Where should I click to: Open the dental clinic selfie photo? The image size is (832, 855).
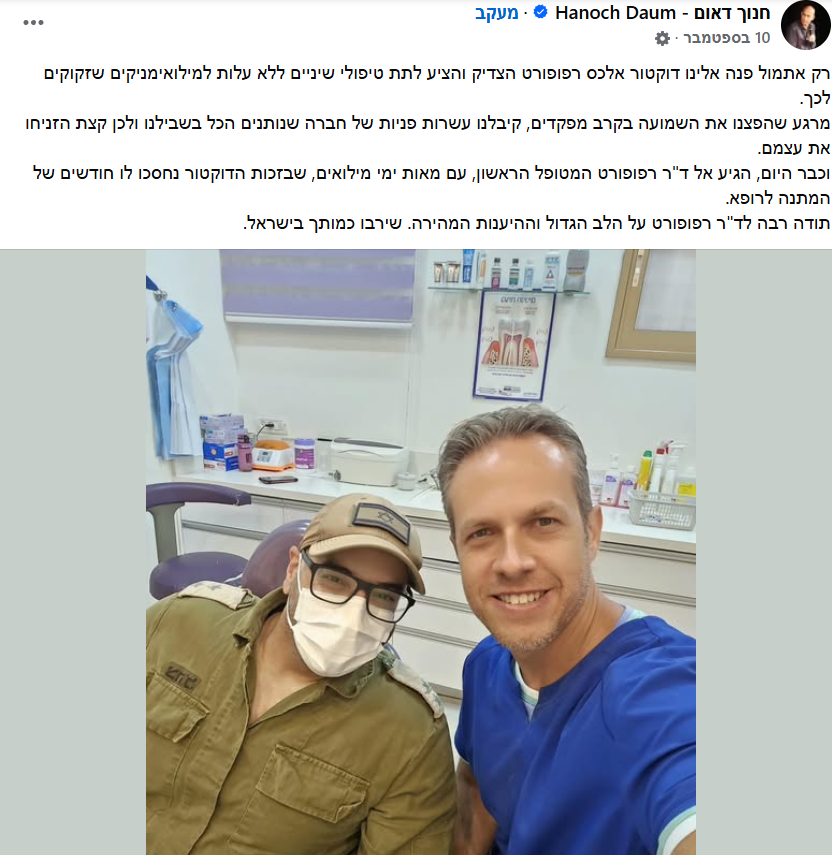(x=420, y=552)
